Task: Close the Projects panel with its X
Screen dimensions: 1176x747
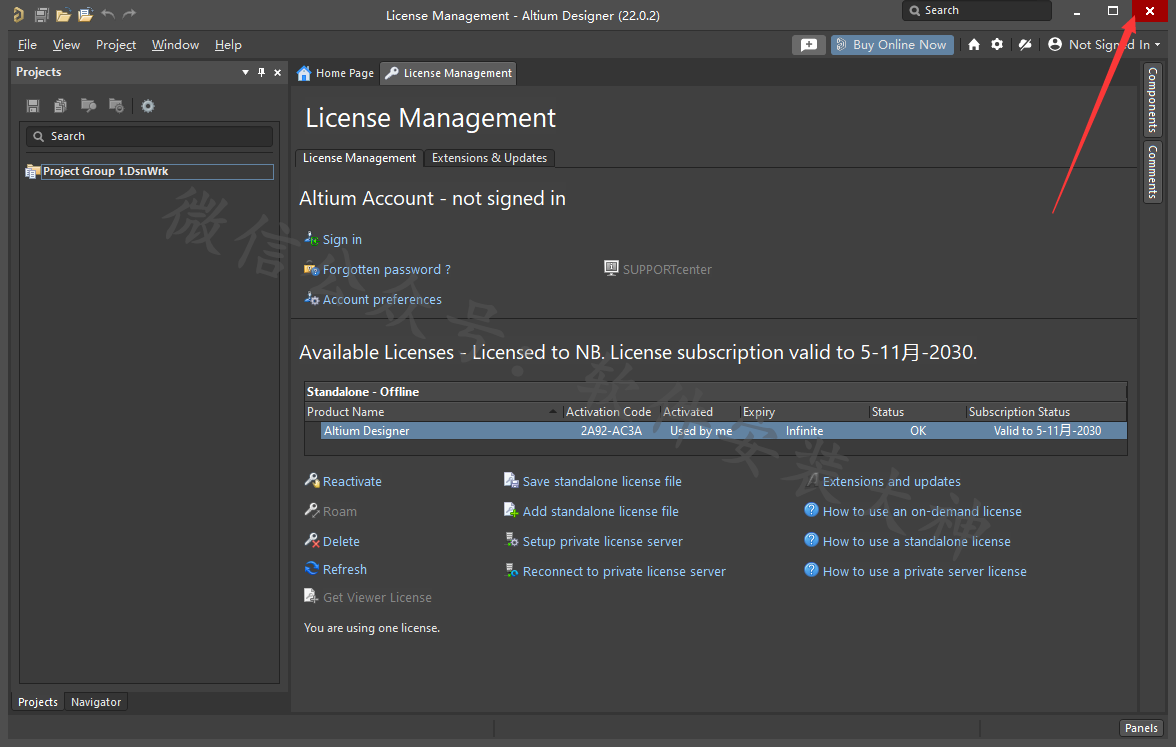Action: (278, 72)
